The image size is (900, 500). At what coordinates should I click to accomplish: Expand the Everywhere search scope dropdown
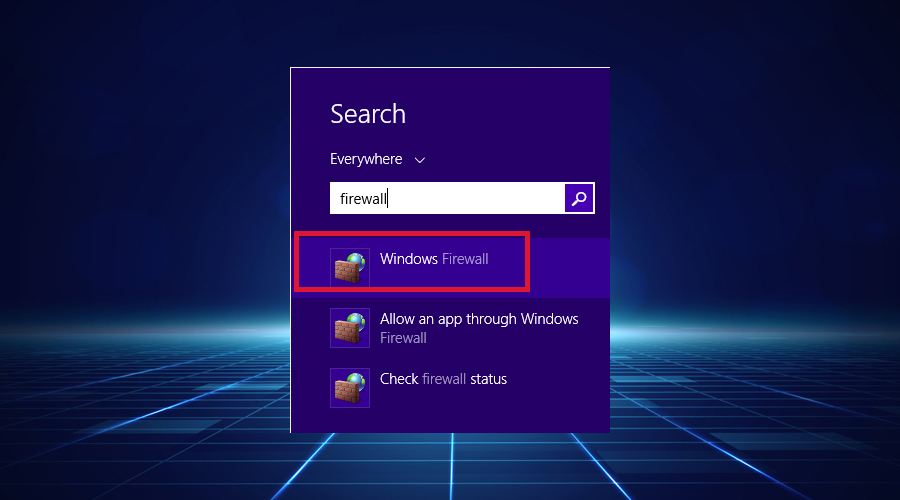pos(377,159)
